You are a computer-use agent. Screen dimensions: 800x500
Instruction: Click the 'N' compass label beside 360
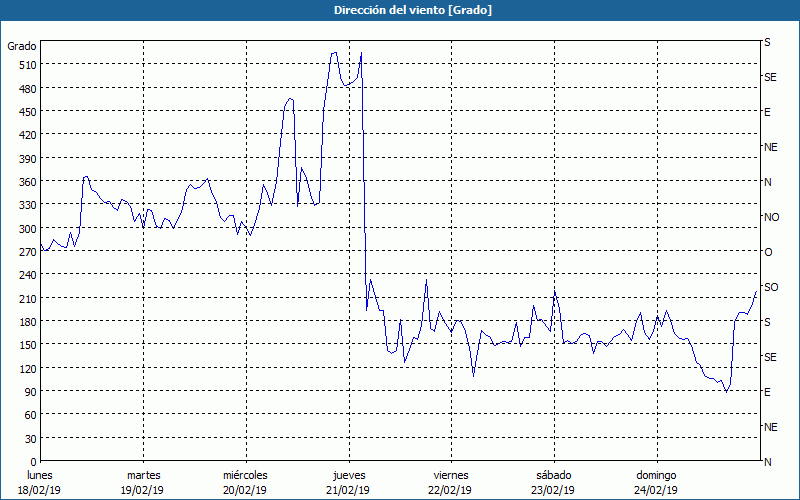(767, 182)
